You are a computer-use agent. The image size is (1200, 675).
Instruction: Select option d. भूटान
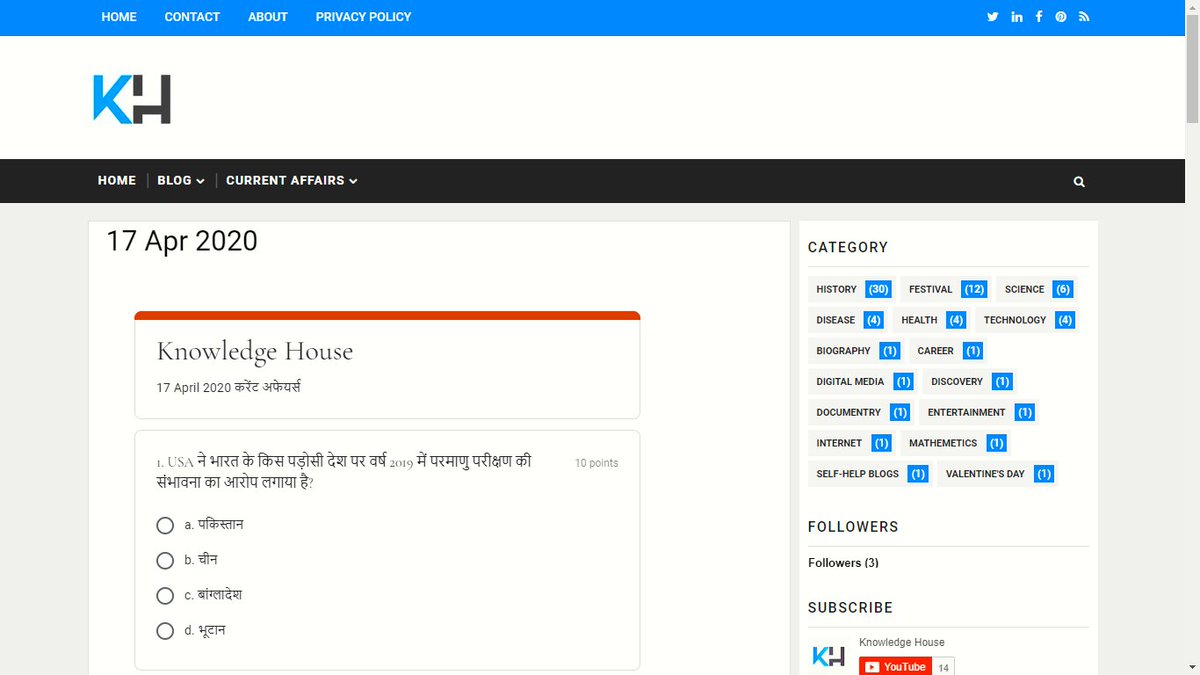point(165,631)
